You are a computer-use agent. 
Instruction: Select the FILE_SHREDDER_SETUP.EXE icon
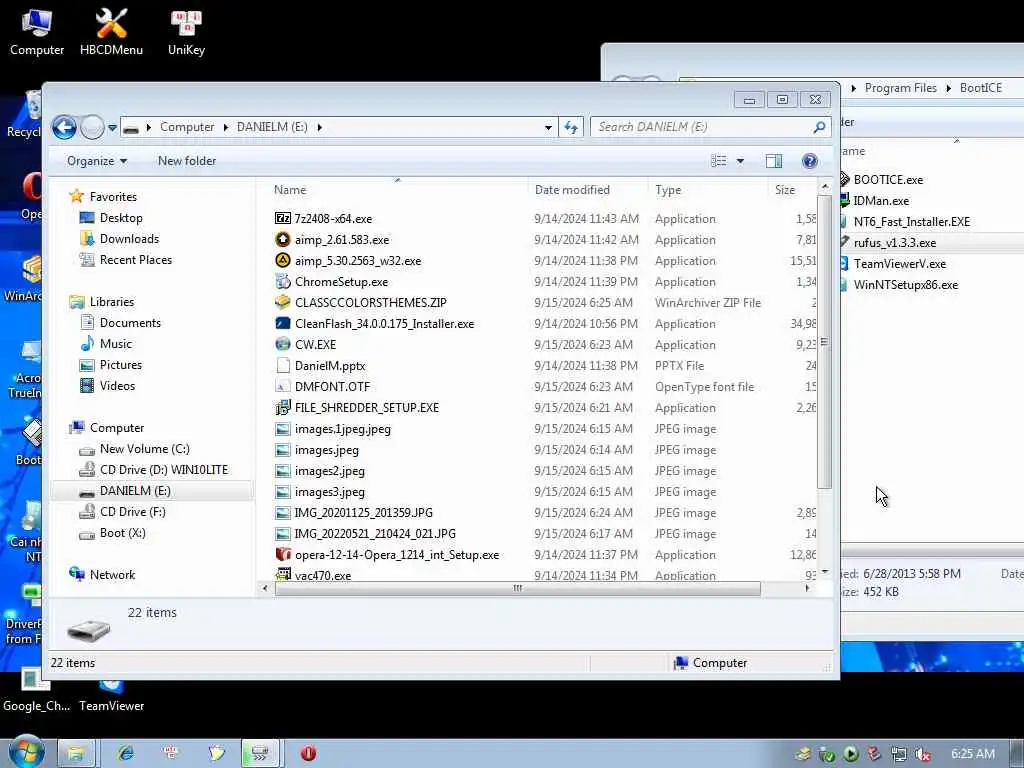coord(283,408)
